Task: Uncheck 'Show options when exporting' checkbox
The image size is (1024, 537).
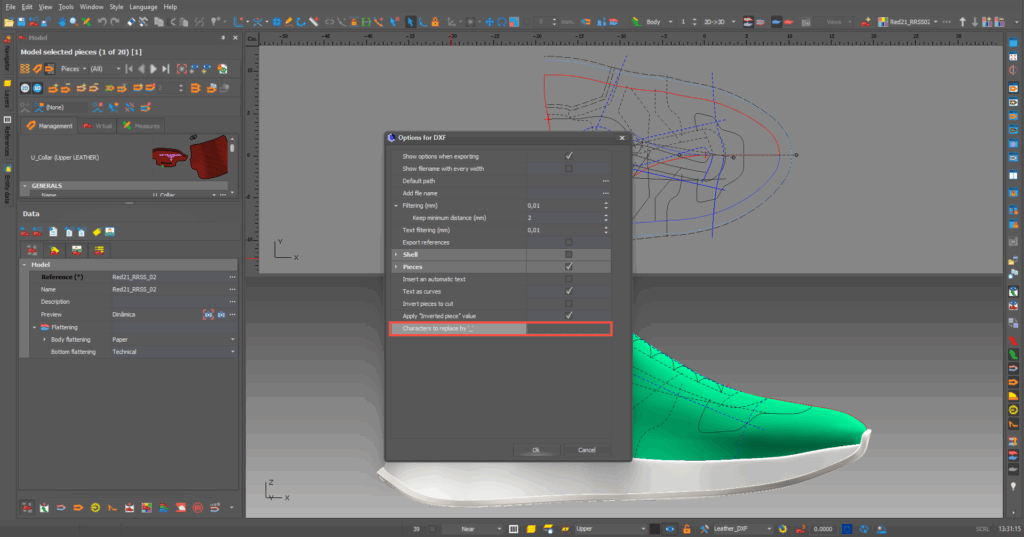Action: (568, 156)
